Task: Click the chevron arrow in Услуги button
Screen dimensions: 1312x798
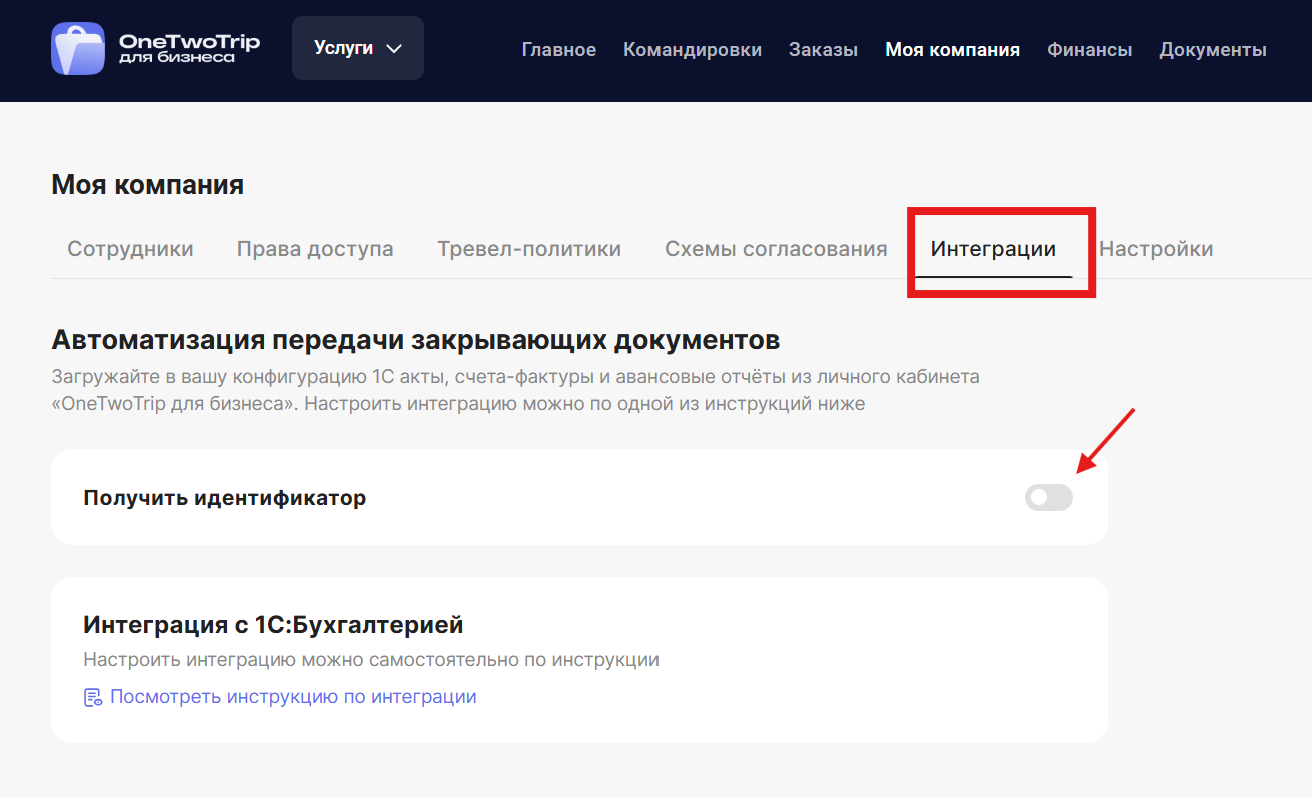Action: coord(393,48)
